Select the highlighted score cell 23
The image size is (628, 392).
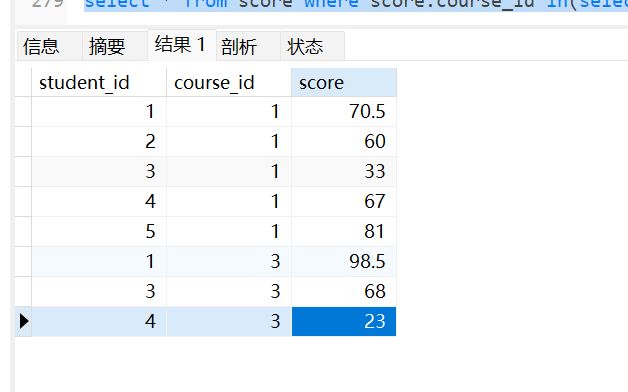coord(344,322)
